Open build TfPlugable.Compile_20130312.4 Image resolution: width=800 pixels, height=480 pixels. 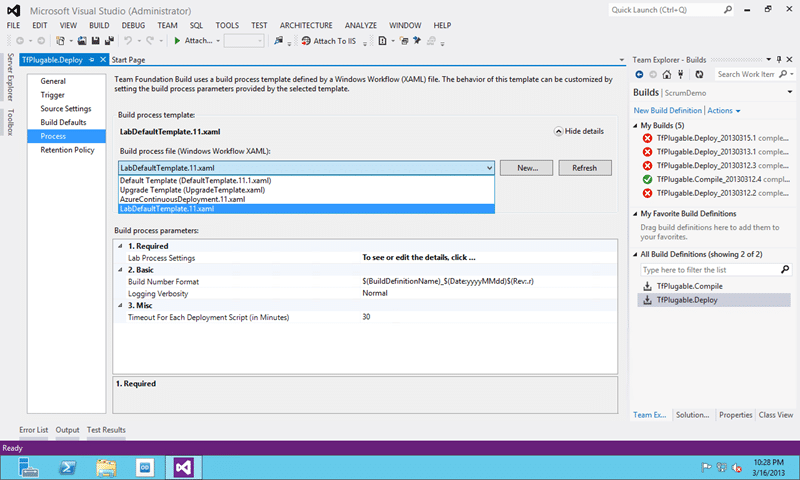pos(716,180)
